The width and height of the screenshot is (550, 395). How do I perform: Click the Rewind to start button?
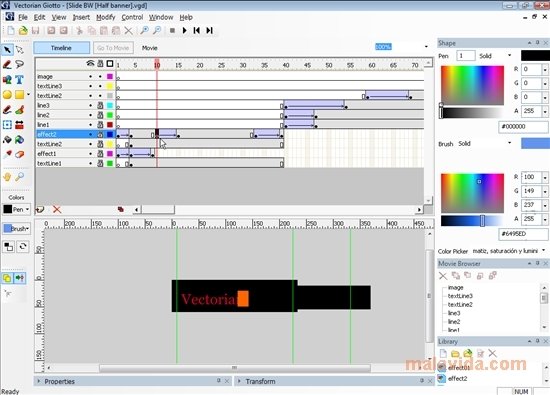[197, 31]
